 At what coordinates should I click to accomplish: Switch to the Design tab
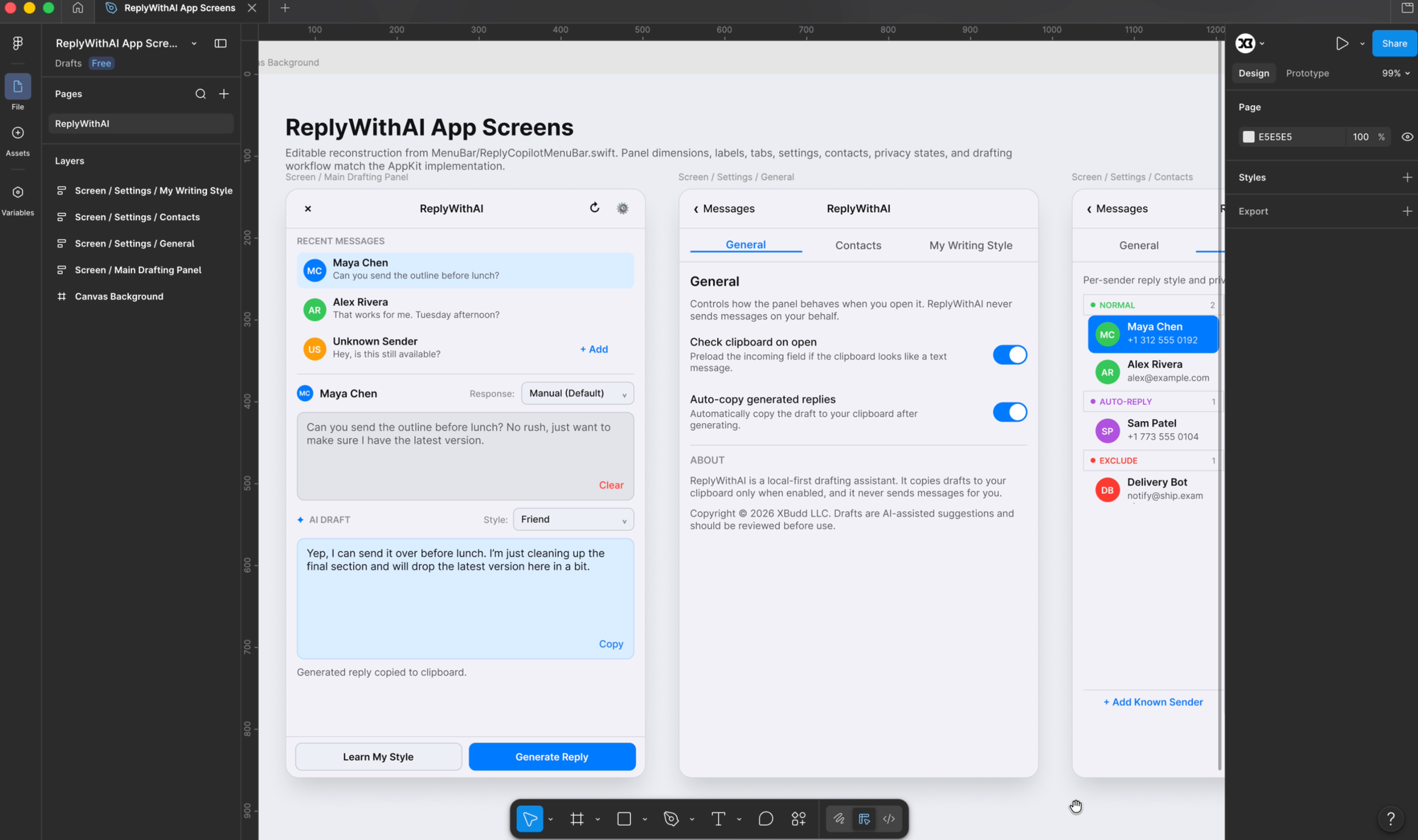pos(1254,73)
